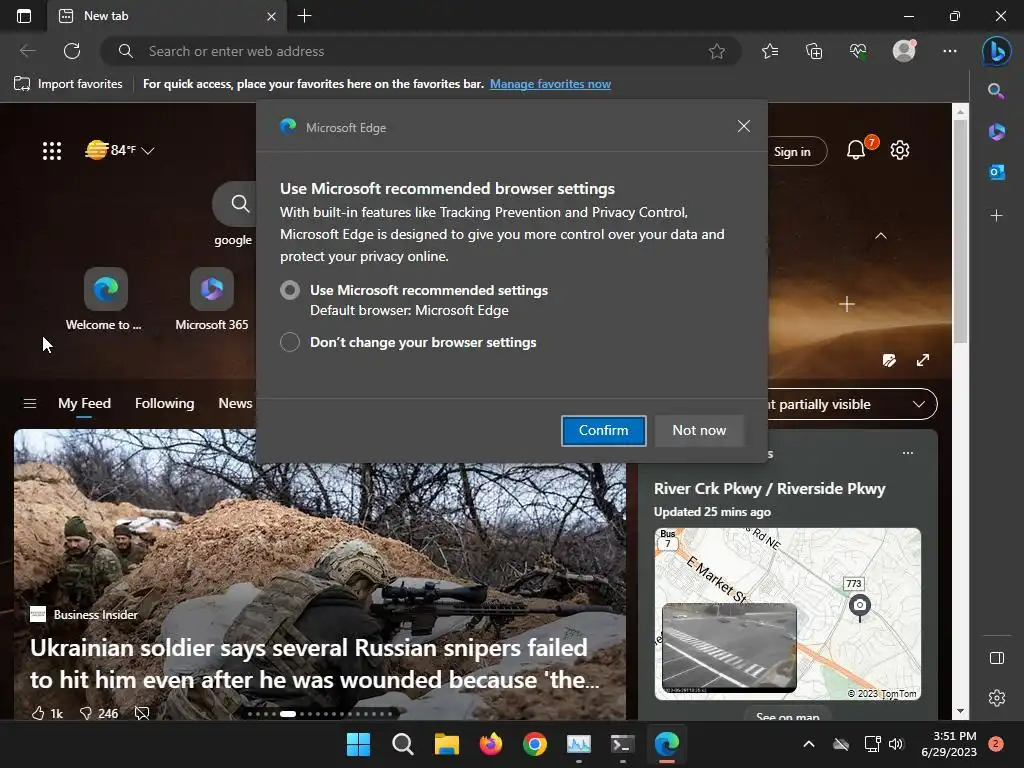Launch Firefox from the taskbar
1024x768 pixels.
490,744
